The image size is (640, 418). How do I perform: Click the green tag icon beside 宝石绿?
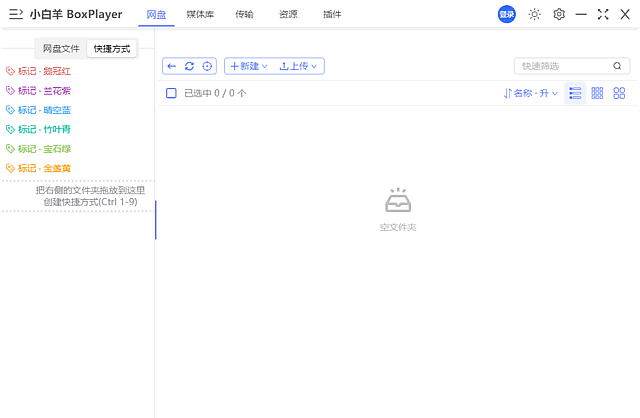click(10, 149)
